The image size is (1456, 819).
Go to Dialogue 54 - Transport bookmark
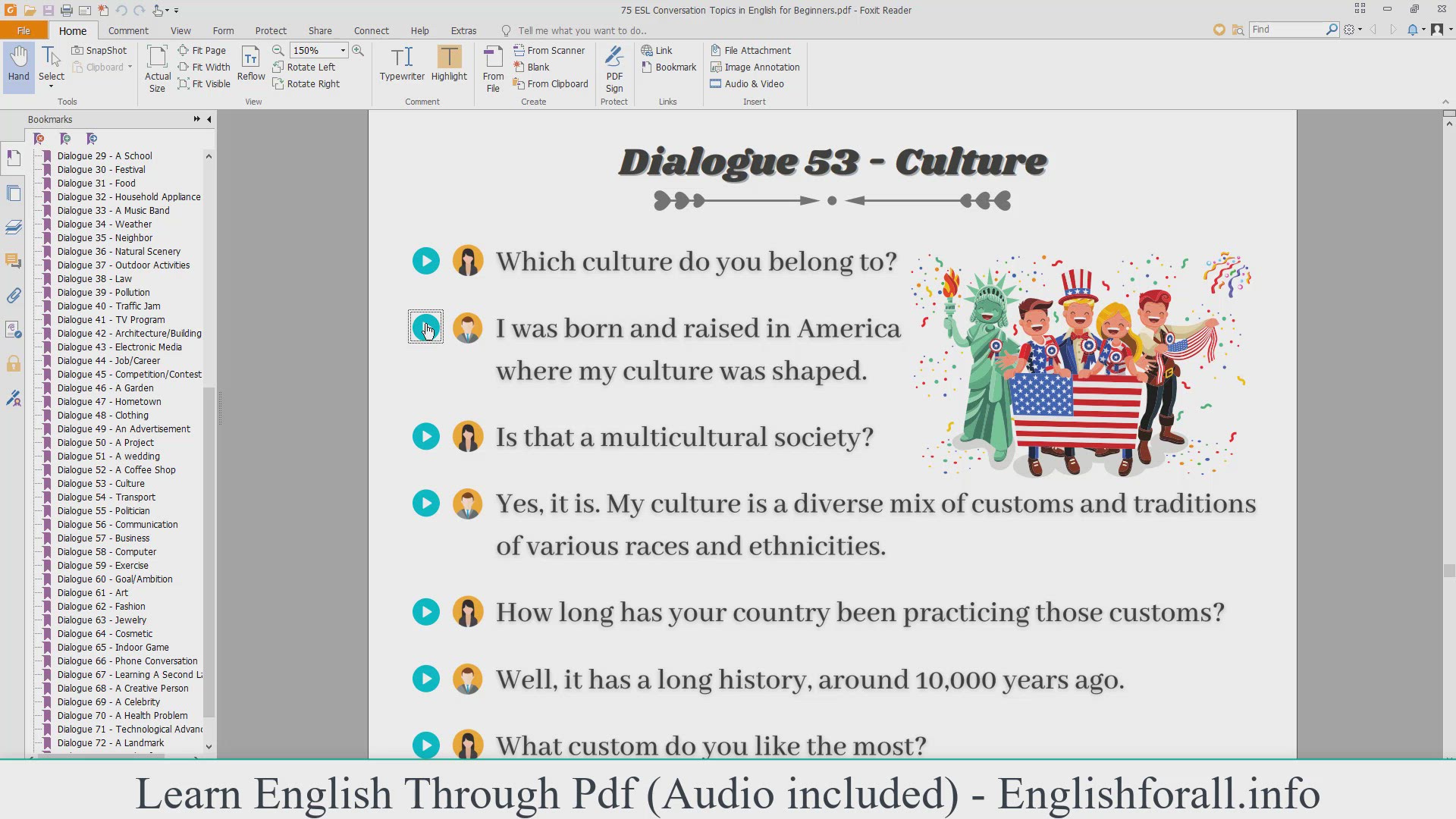(x=106, y=497)
